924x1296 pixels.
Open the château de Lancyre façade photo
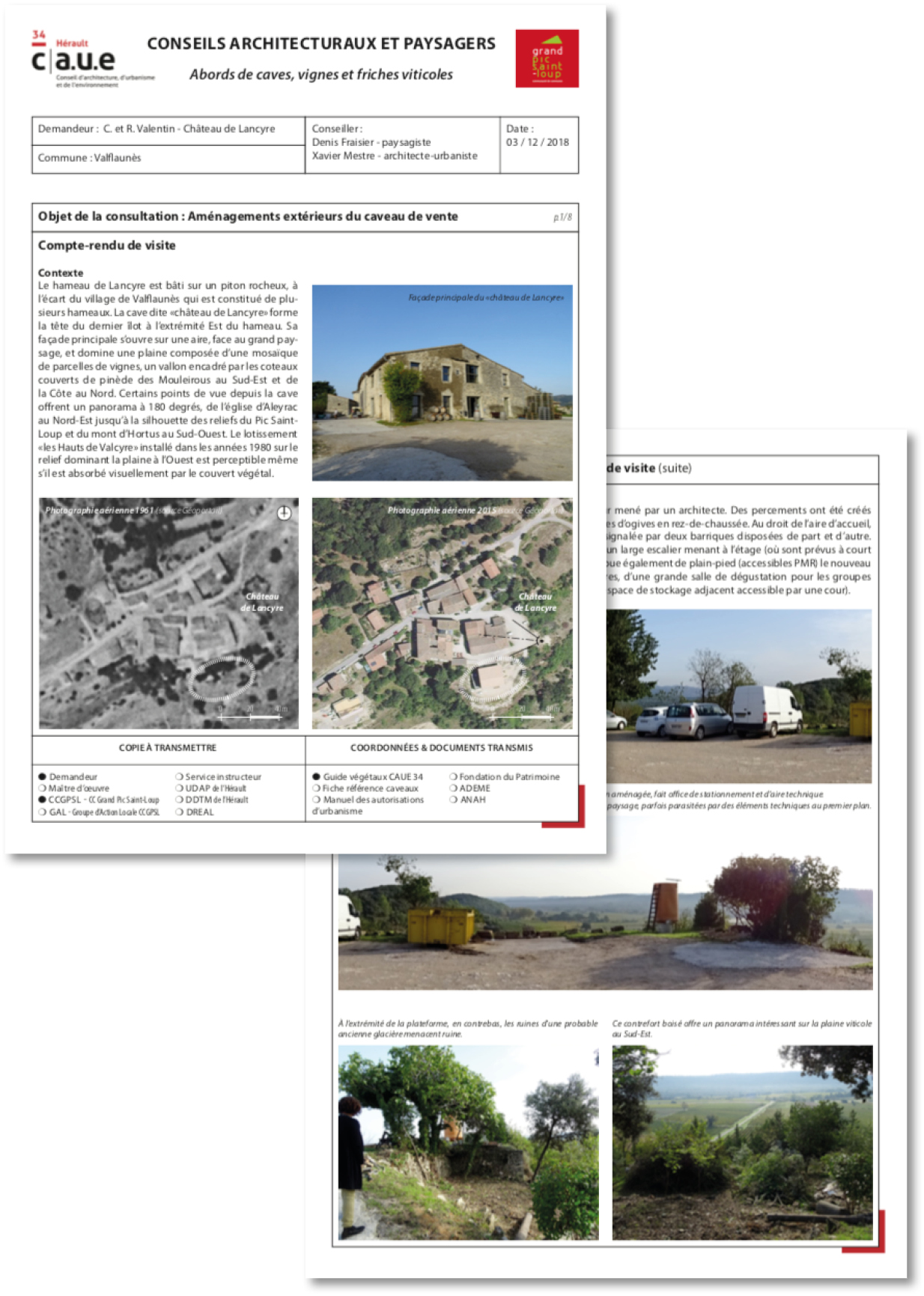442,383
